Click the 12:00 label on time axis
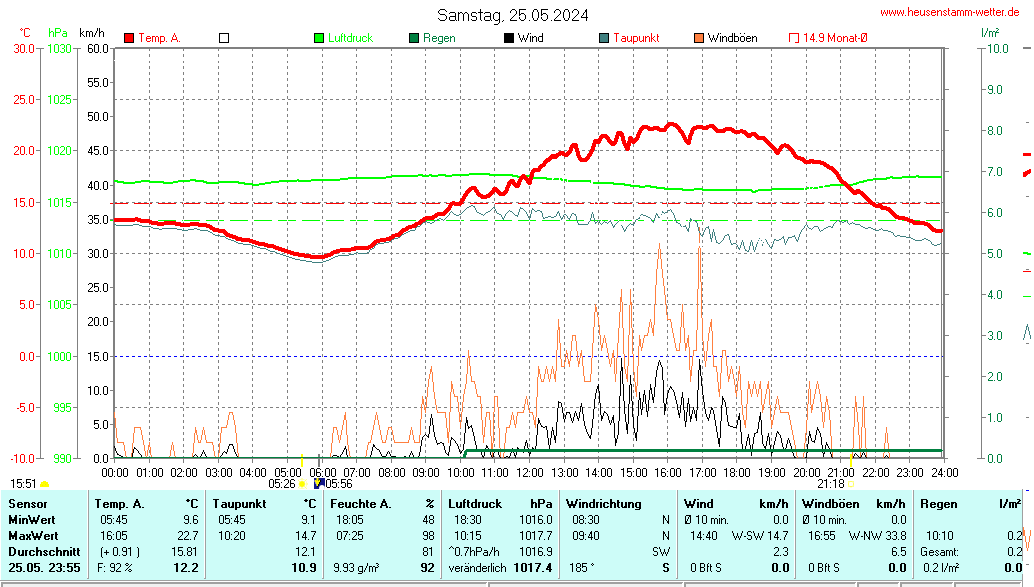Viewport: 1034px width, 587px height. click(529, 472)
